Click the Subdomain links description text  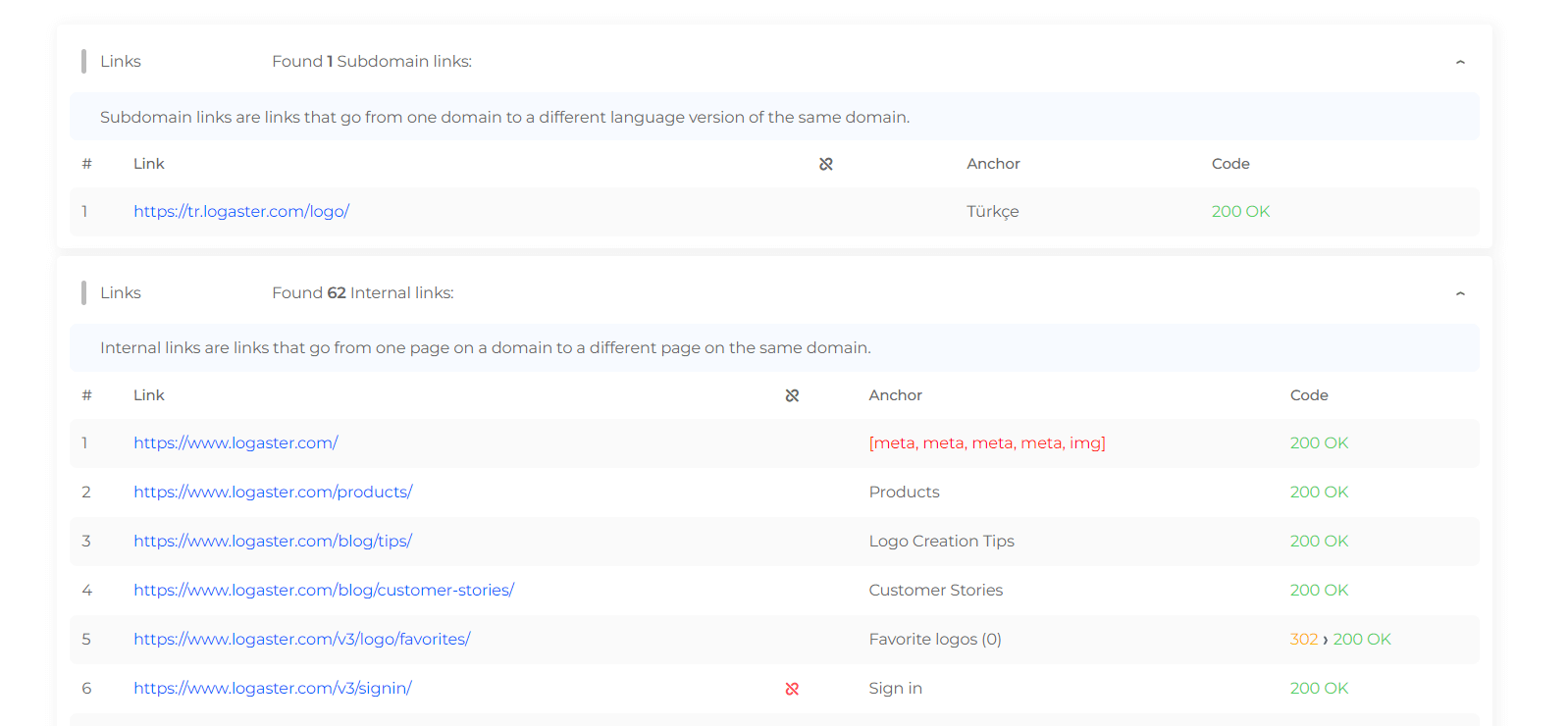pyautogui.click(x=504, y=117)
